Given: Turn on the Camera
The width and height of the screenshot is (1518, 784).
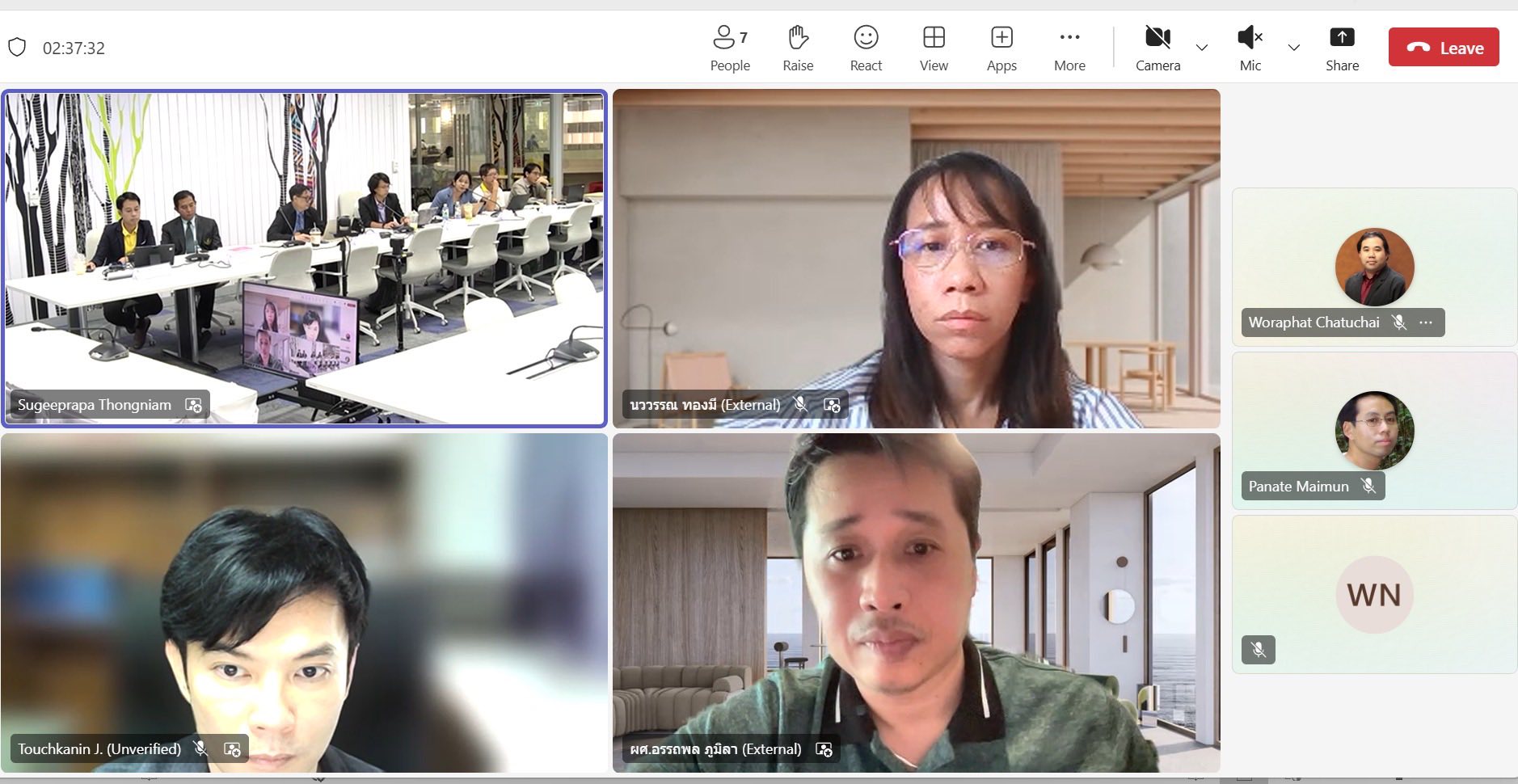Looking at the screenshot, I should 1157,48.
